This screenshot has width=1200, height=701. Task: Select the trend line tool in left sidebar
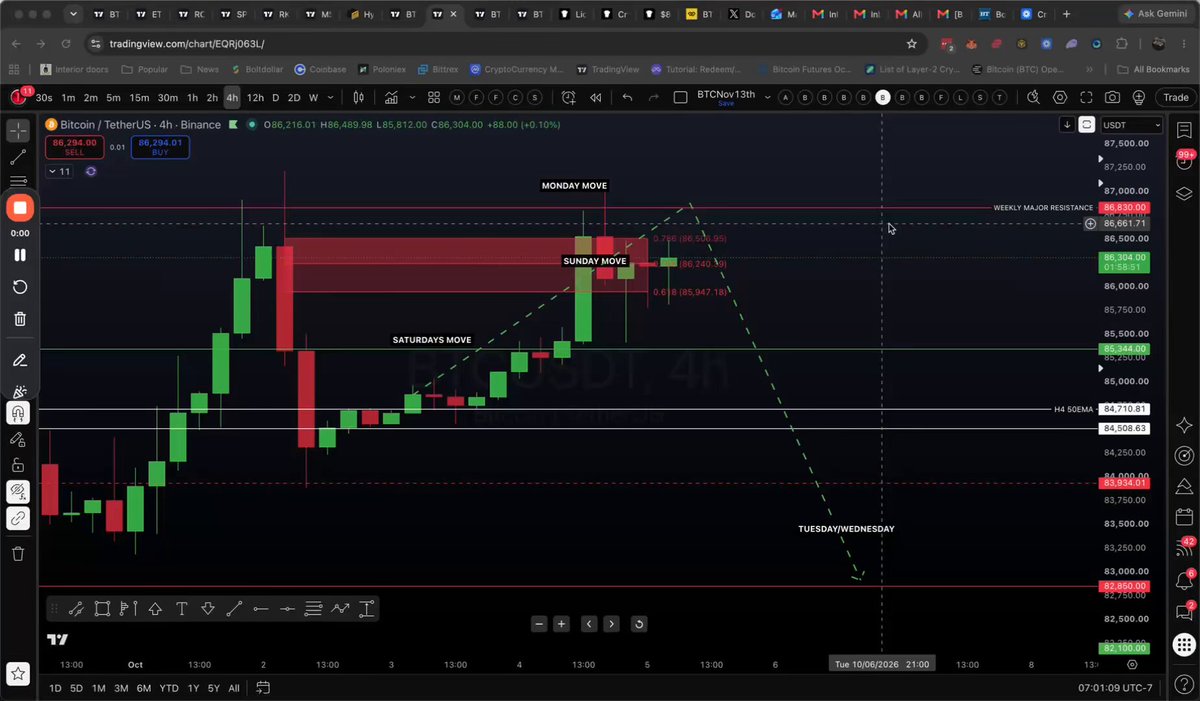coord(19,157)
